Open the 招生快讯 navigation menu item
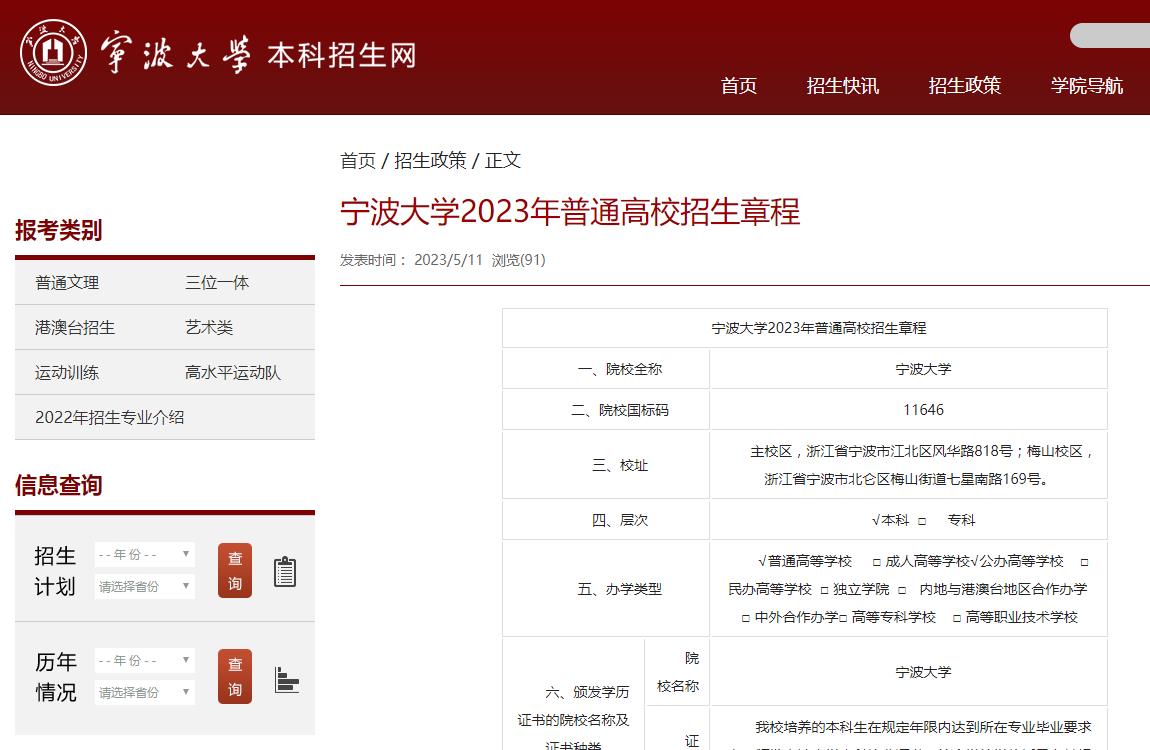This screenshot has width=1150, height=750. click(x=843, y=86)
